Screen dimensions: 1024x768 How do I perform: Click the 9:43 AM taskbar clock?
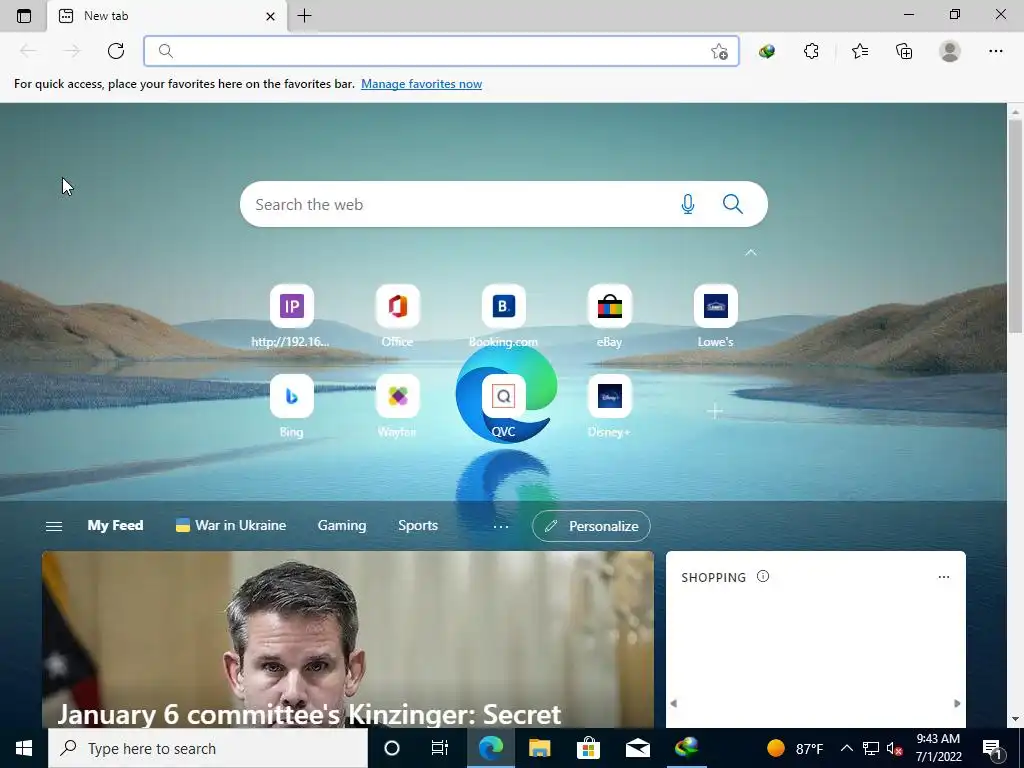point(938,748)
